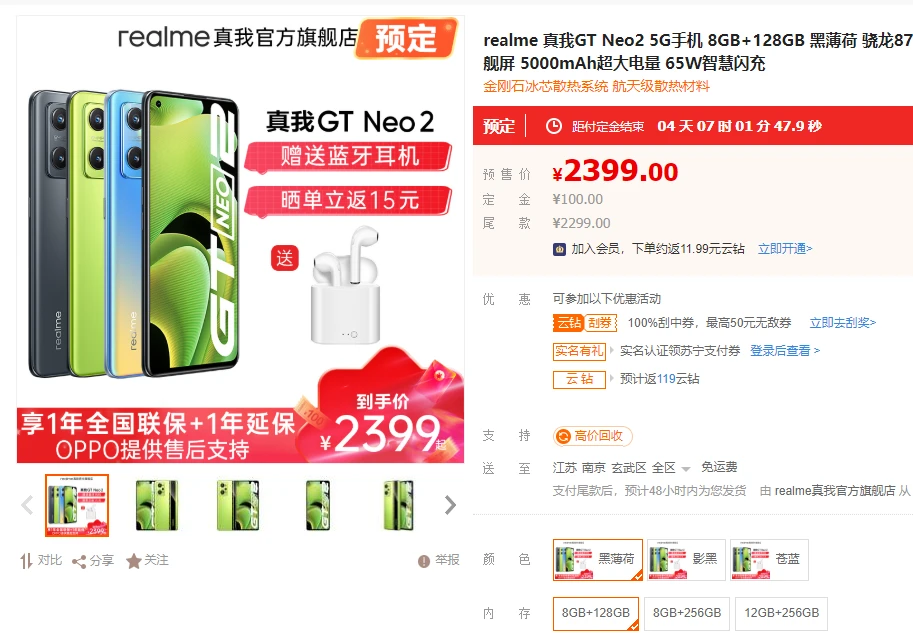Choose 8GB+256GB memory option
913x633 pixels.
pos(687,613)
